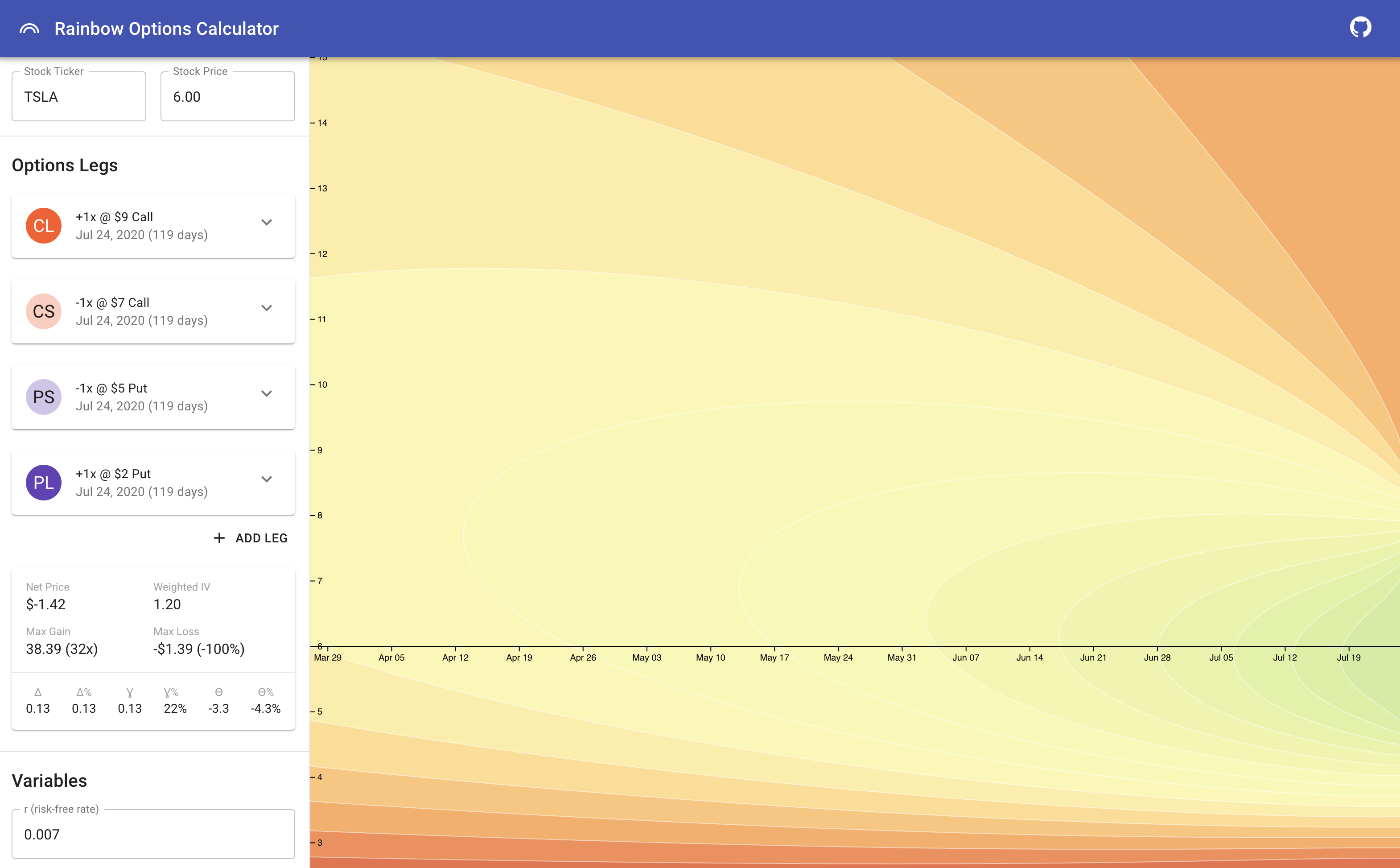Click the CL avatar on the $9 Call leg
This screenshot has height=868, width=1400.
[x=43, y=225]
